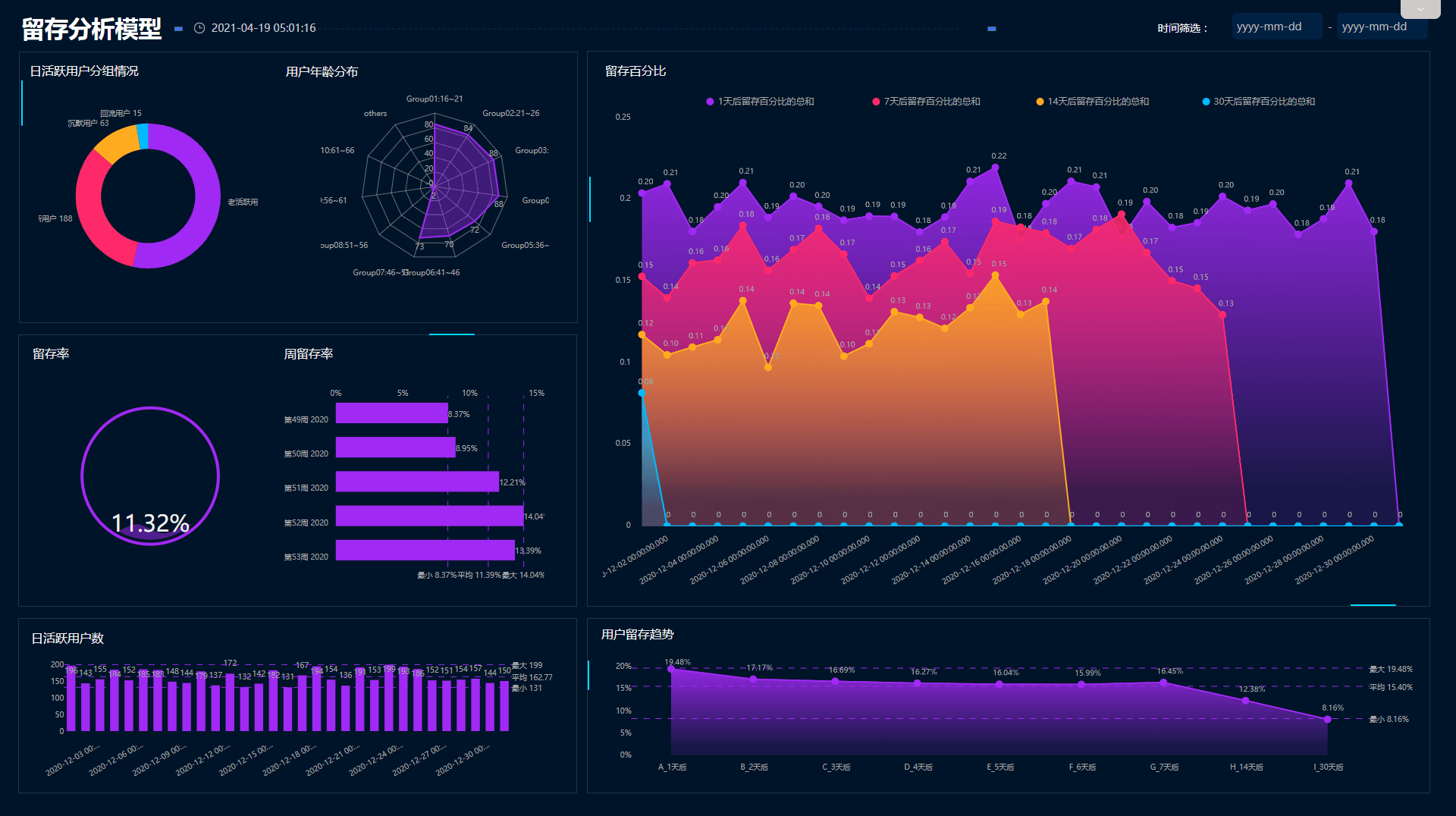Select the purple 1-day legend dot
This screenshot has width=1456, height=816.
coord(710,102)
